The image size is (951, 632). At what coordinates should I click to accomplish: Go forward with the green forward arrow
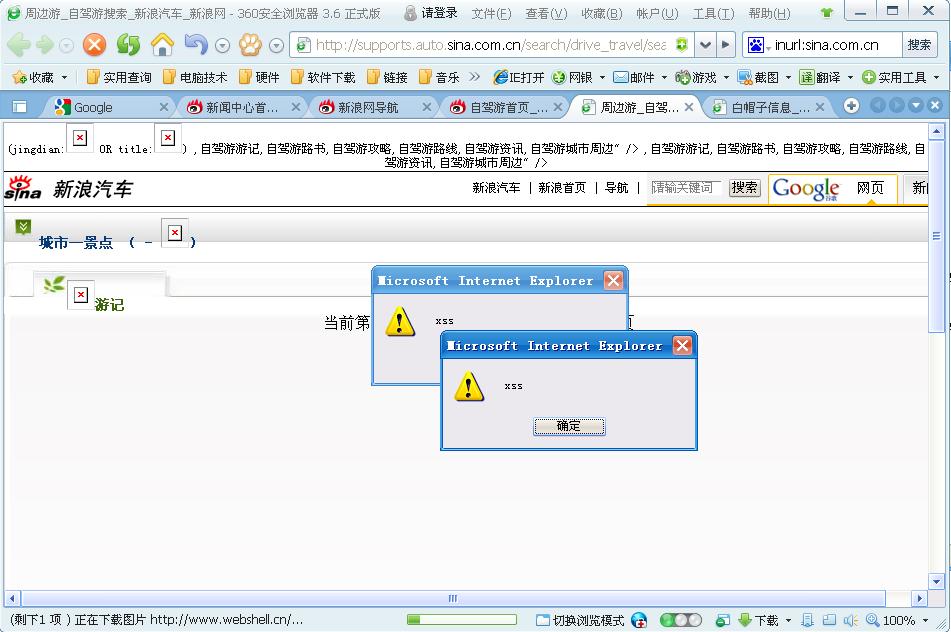coord(45,45)
